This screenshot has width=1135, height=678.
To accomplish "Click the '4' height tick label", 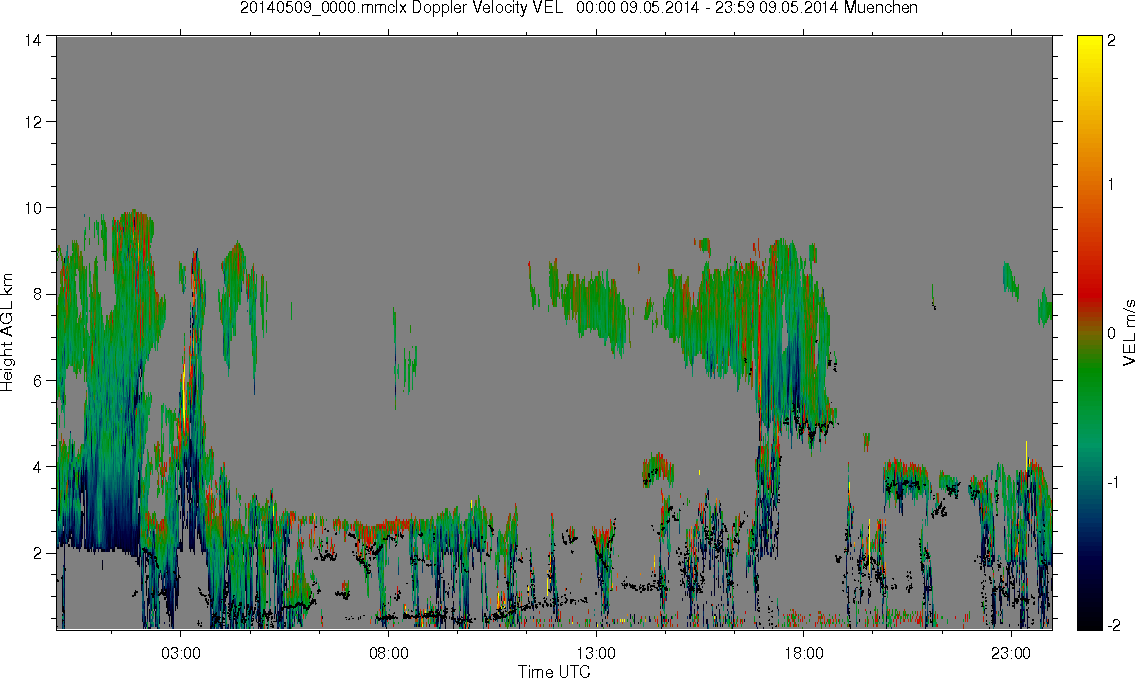I will click(38, 467).
